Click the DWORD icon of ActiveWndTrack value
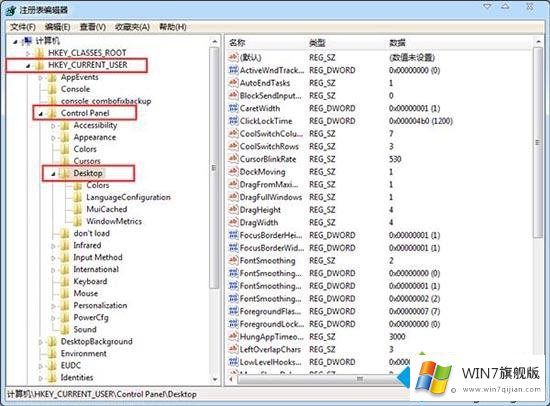 coord(233,69)
